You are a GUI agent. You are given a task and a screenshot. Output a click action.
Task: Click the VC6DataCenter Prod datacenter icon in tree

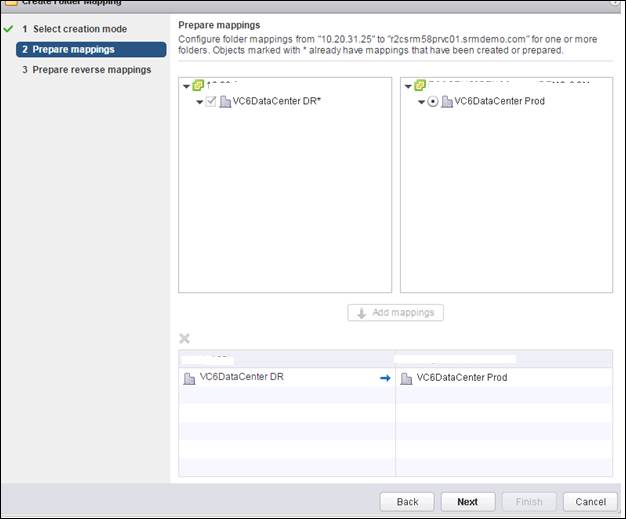447,102
